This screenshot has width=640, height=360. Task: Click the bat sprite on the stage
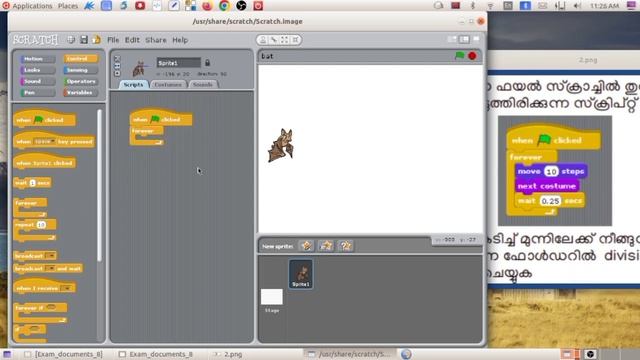[x=281, y=145]
